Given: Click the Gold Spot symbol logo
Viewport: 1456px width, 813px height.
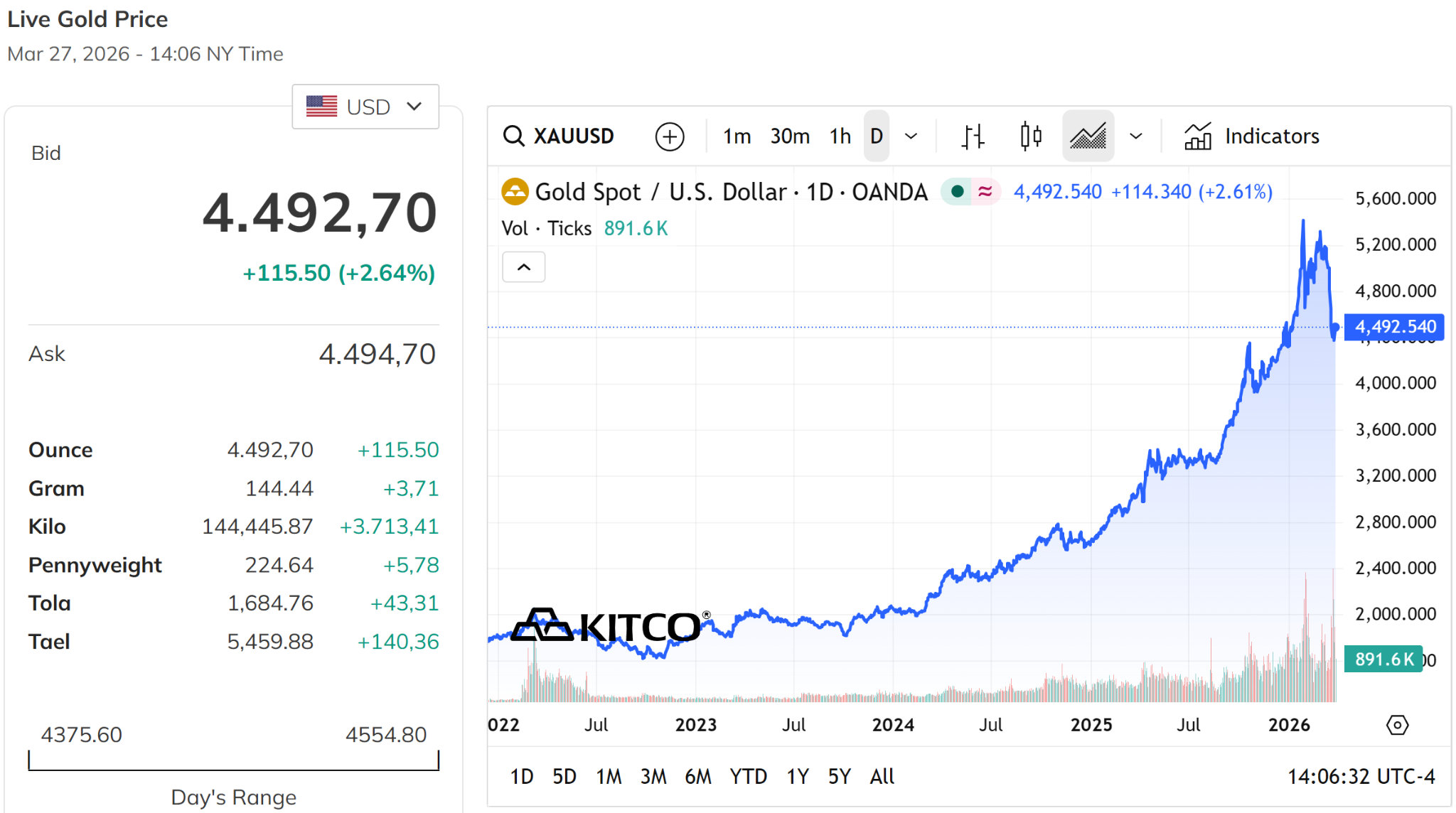Looking at the screenshot, I should coord(515,191).
